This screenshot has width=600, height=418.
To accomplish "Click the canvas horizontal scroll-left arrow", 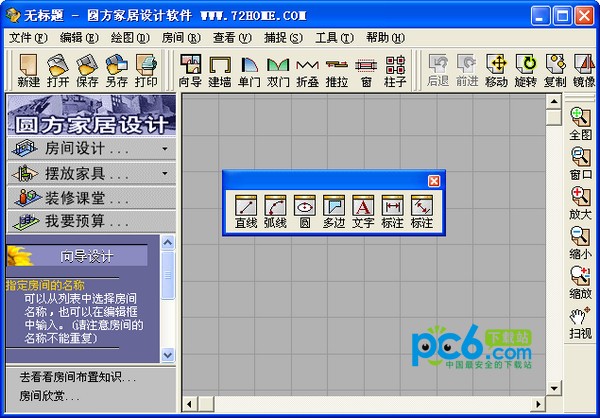I will [189, 404].
